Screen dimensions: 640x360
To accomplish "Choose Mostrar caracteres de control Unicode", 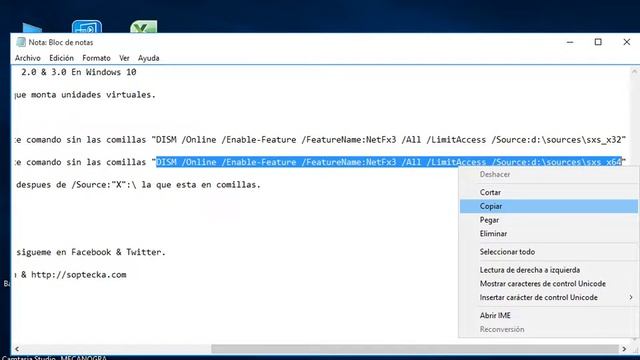I will [549, 284].
